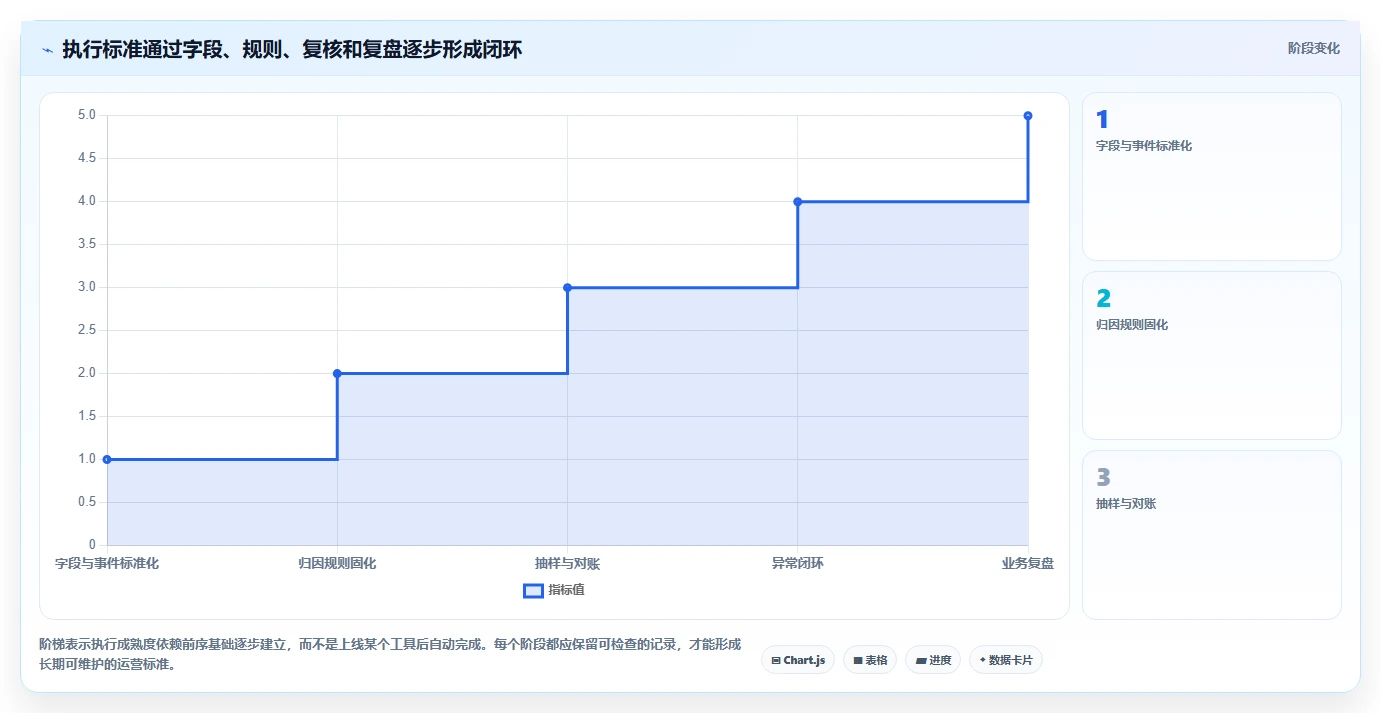Click the 进度 tag chip

pos(933,660)
